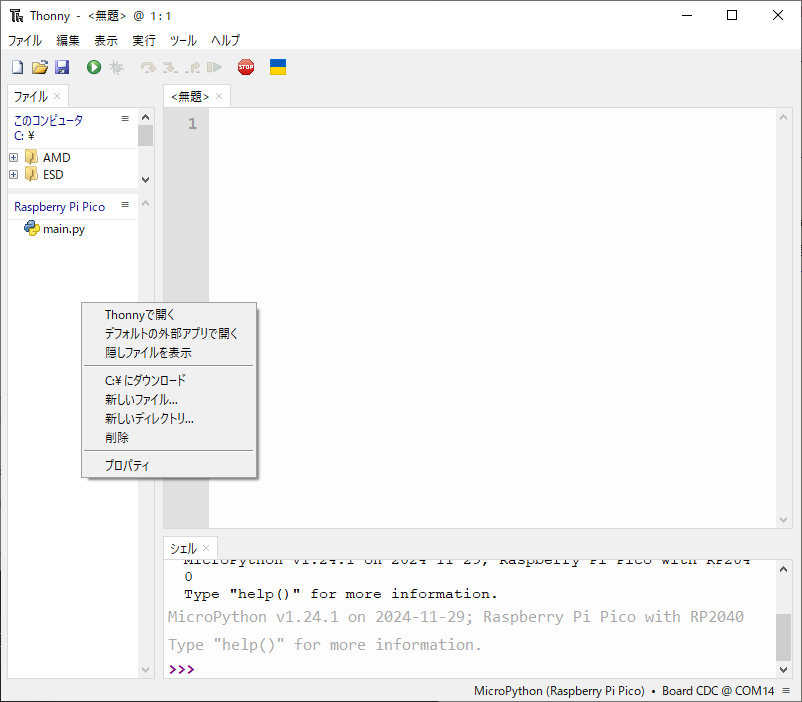Click up arrow of local files scrollbar
This screenshot has width=802, height=702.
pyautogui.click(x=146, y=117)
